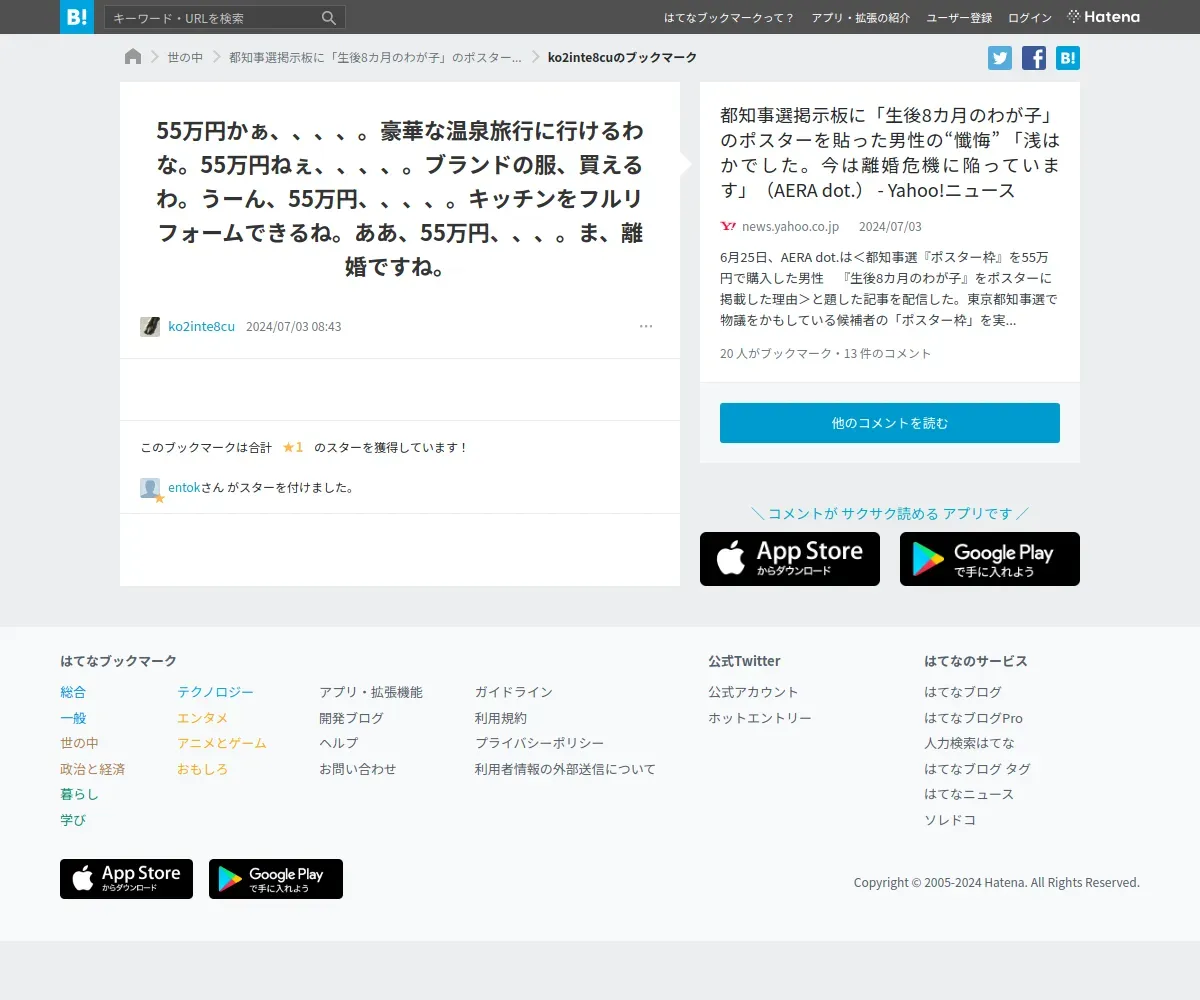
Task: Share on Twitter icon
Action: (x=1000, y=57)
